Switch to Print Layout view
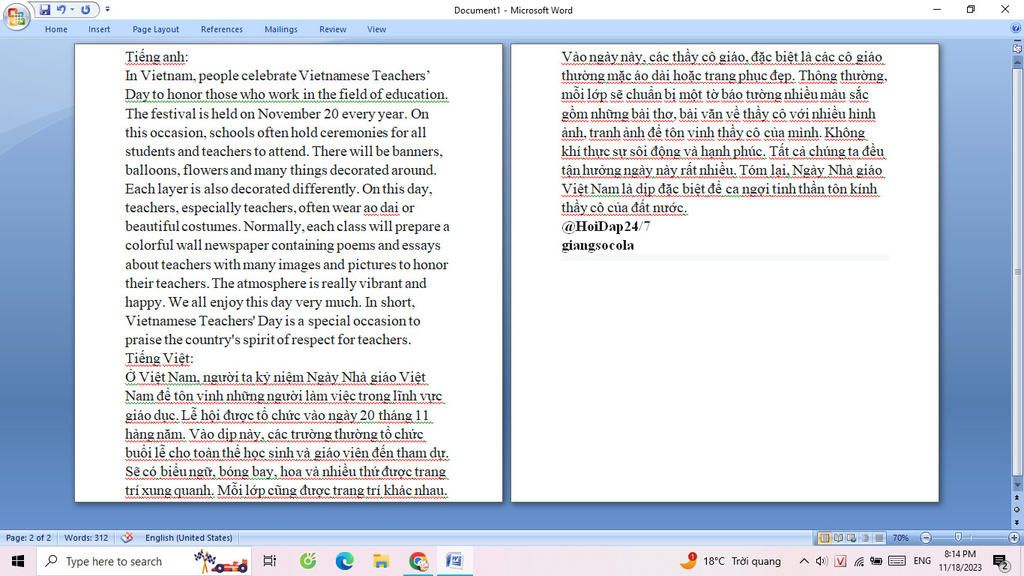 [x=824, y=537]
